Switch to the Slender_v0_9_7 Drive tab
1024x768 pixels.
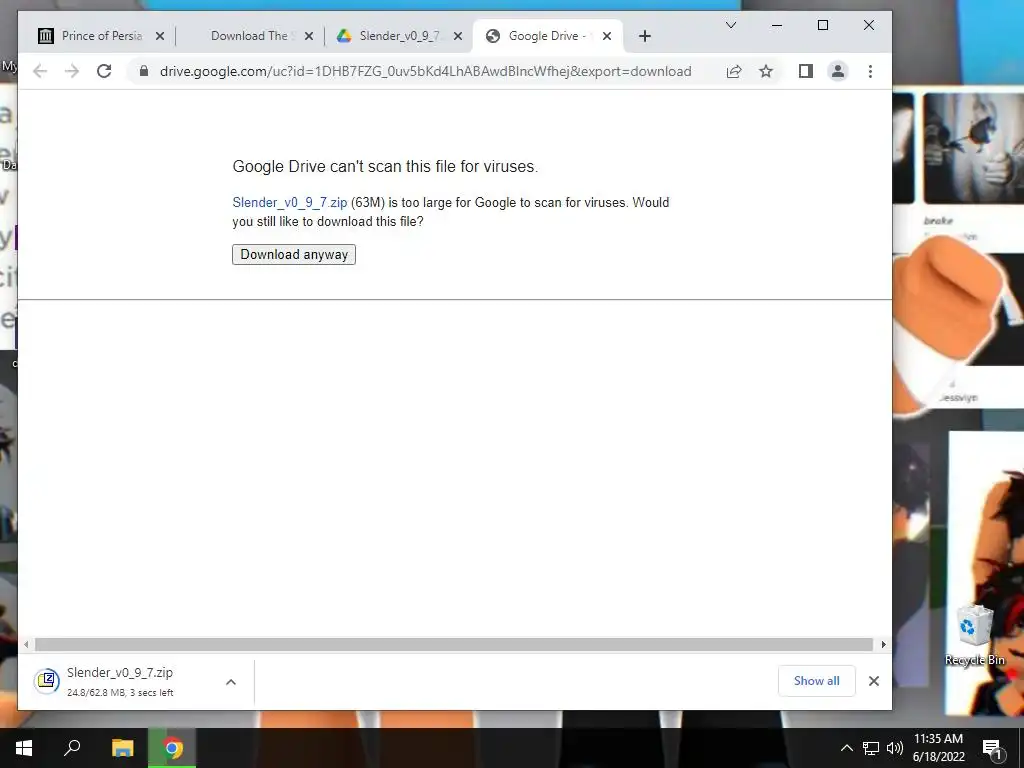401,36
